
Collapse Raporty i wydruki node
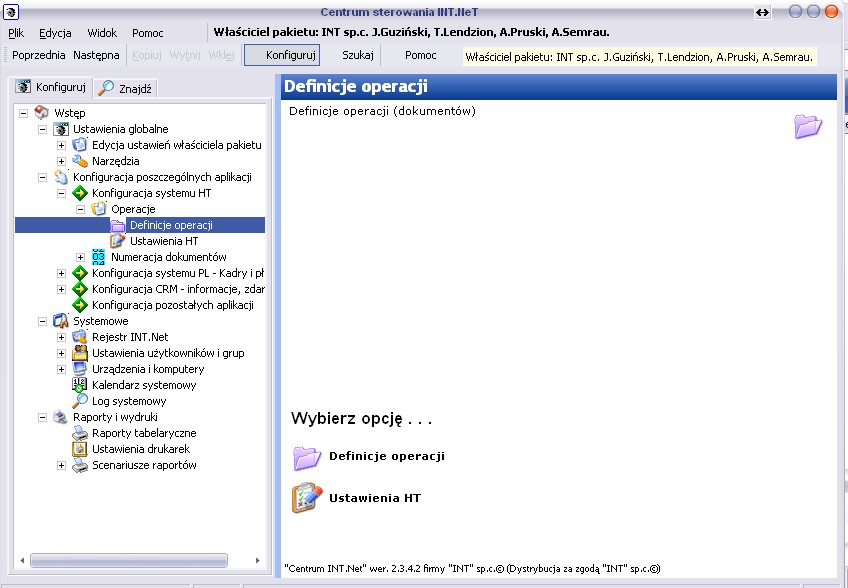click(x=42, y=417)
